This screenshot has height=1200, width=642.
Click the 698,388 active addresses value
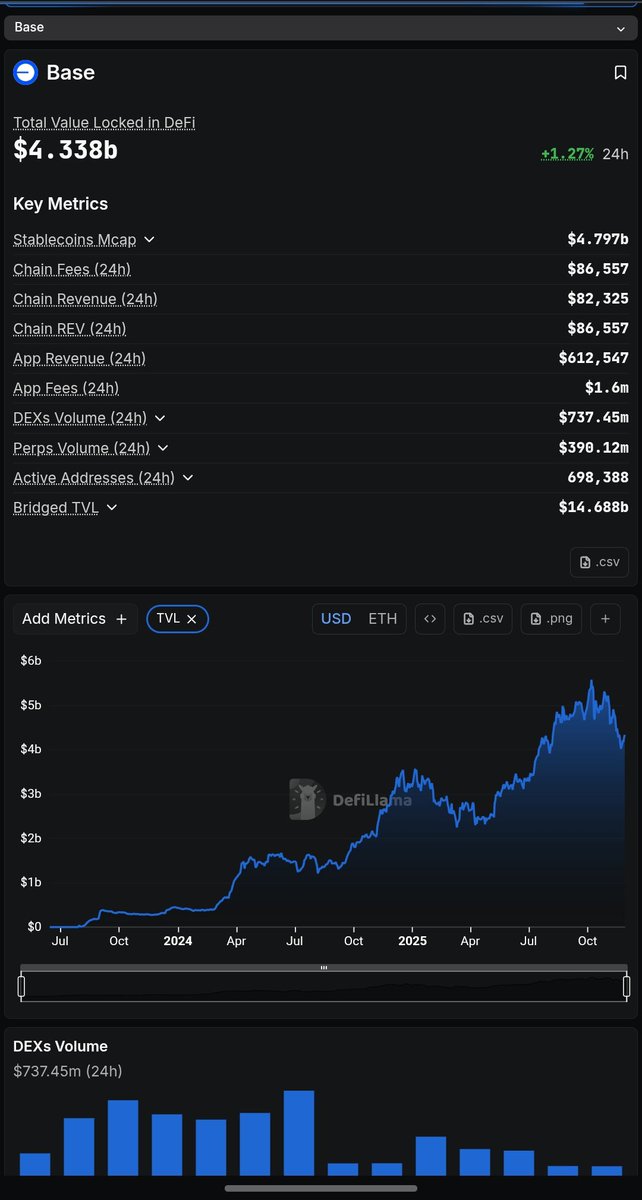tap(598, 478)
